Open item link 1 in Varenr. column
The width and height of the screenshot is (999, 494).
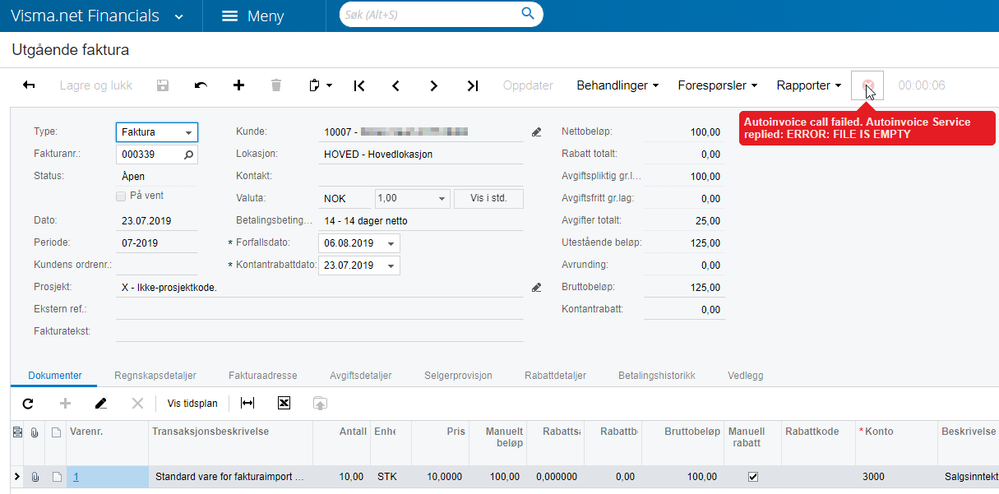coord(76,476)
